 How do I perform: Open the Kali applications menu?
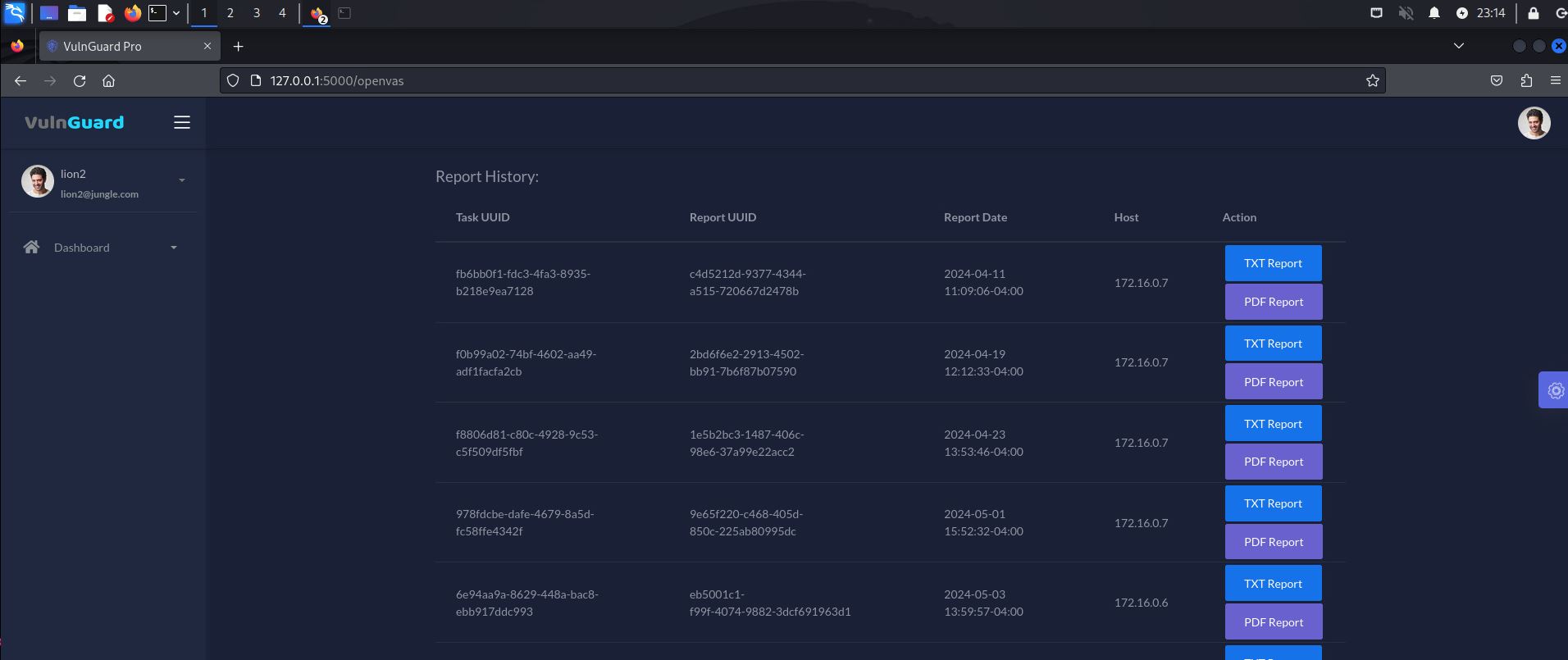click(x=15, y=12)
